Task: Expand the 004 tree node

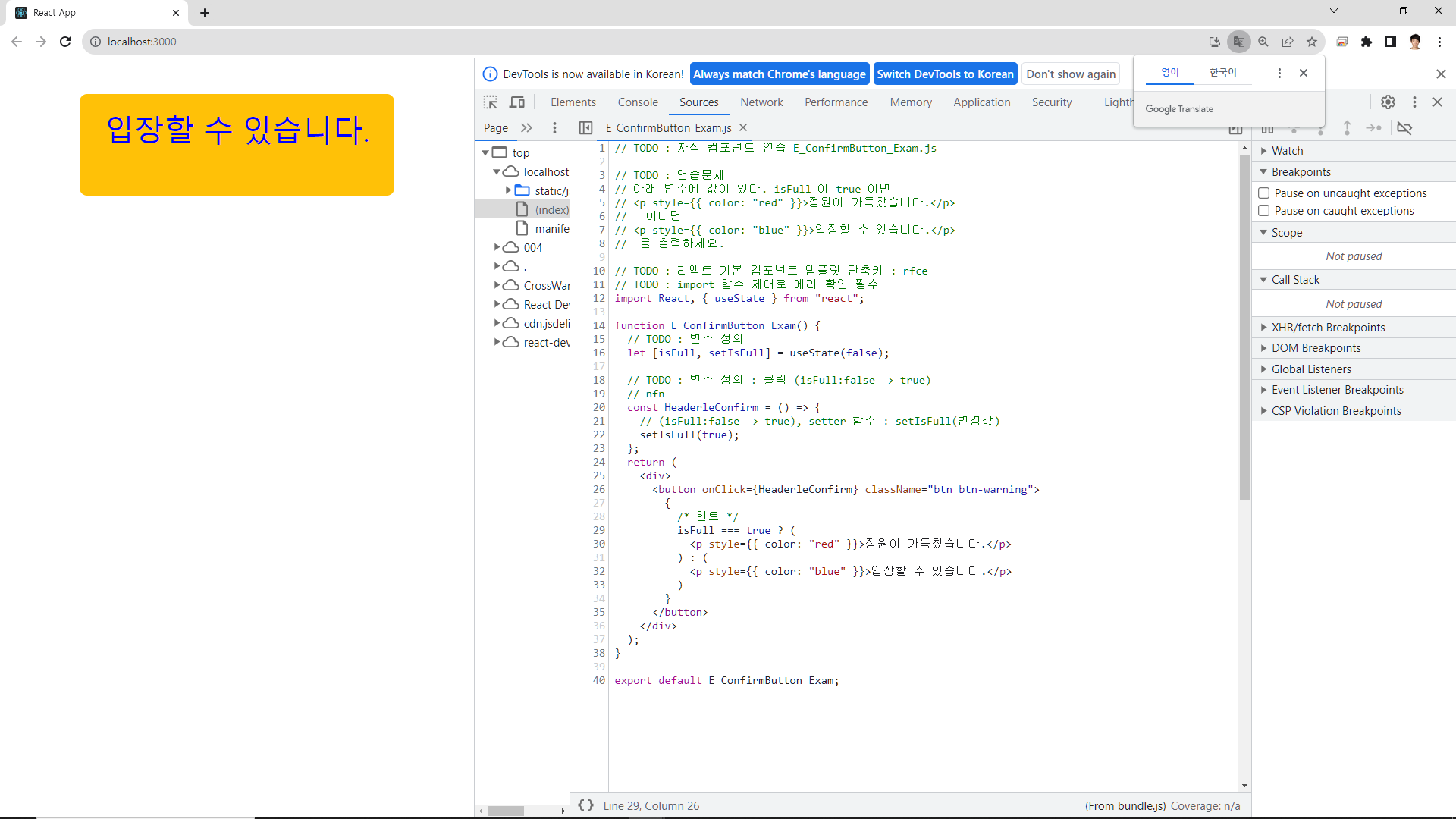Action: click(x=497, y=247)
